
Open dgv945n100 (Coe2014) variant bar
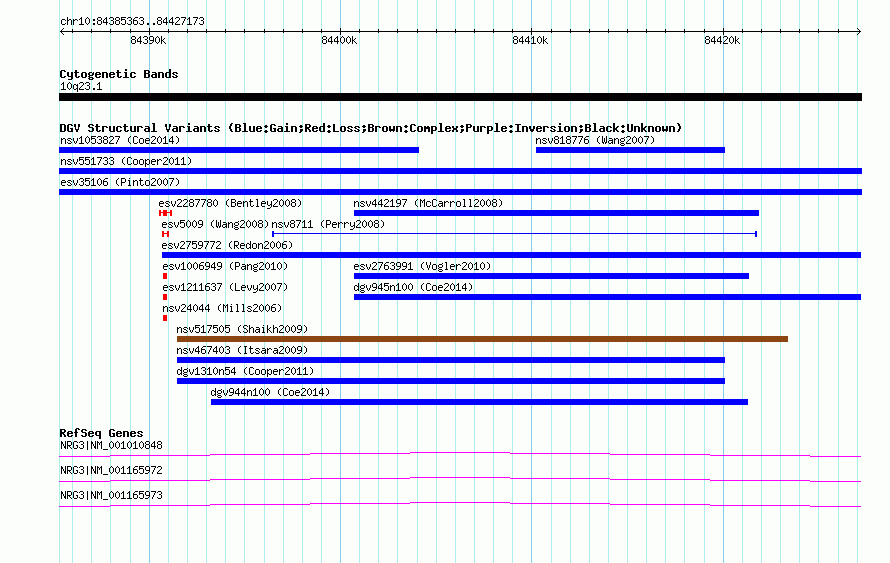607,297
